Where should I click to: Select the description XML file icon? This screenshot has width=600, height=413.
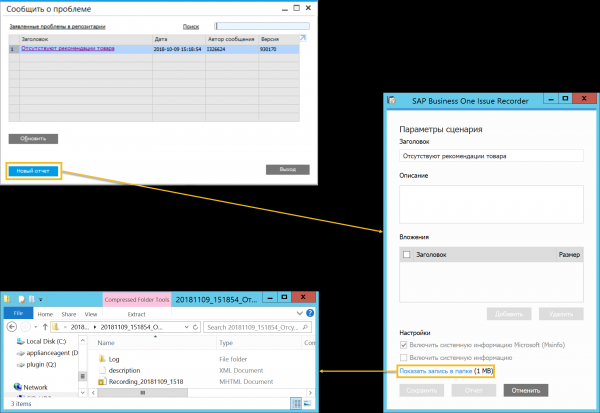(x=101, y=369)
